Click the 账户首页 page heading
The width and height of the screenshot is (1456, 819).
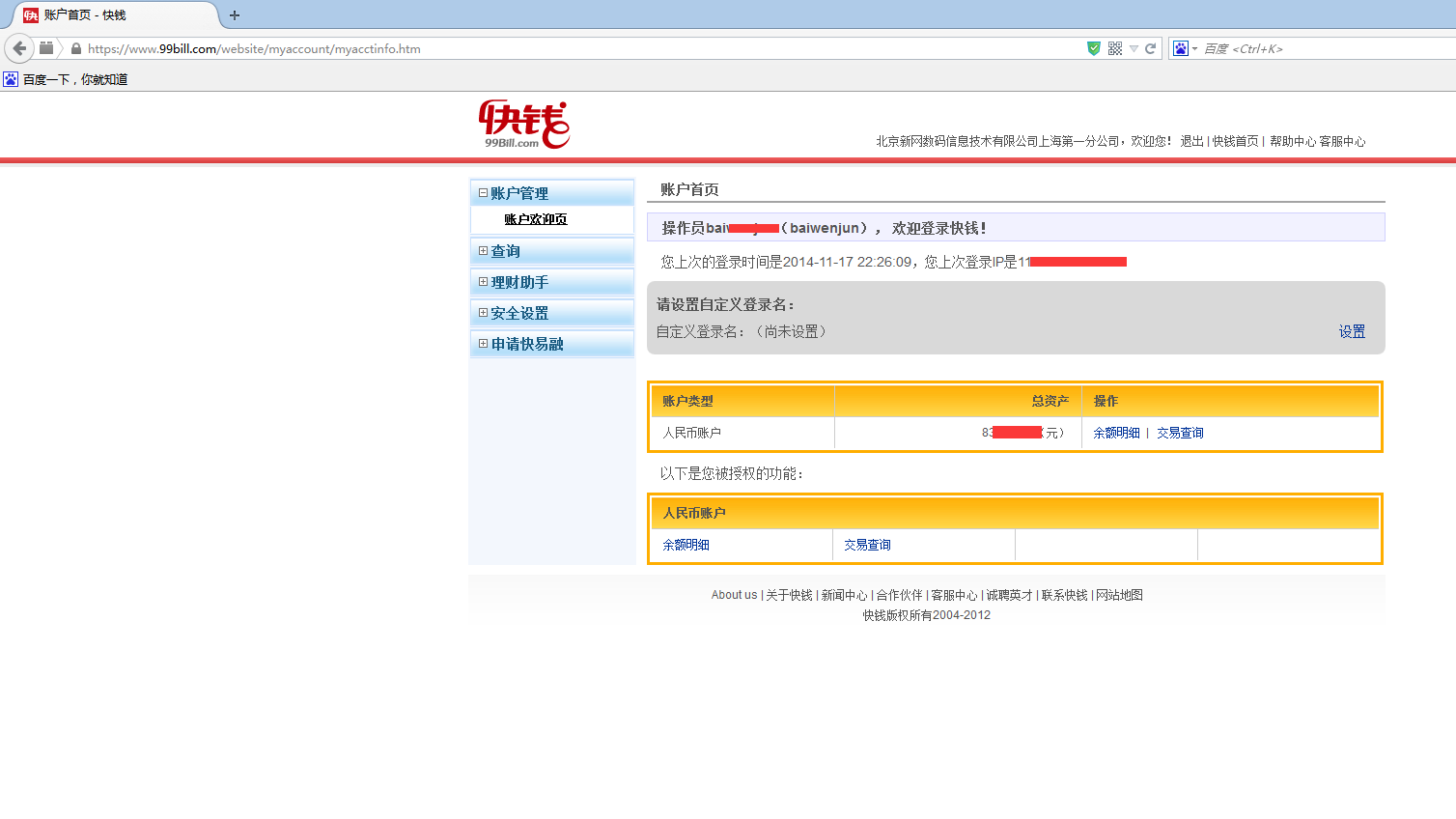point(689,189)
